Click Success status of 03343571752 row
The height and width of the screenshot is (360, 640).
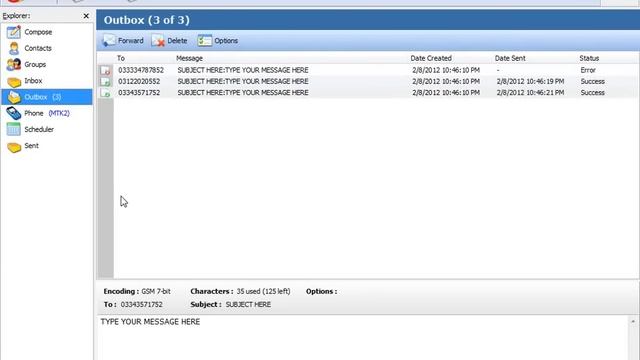(x=593, y=93)
